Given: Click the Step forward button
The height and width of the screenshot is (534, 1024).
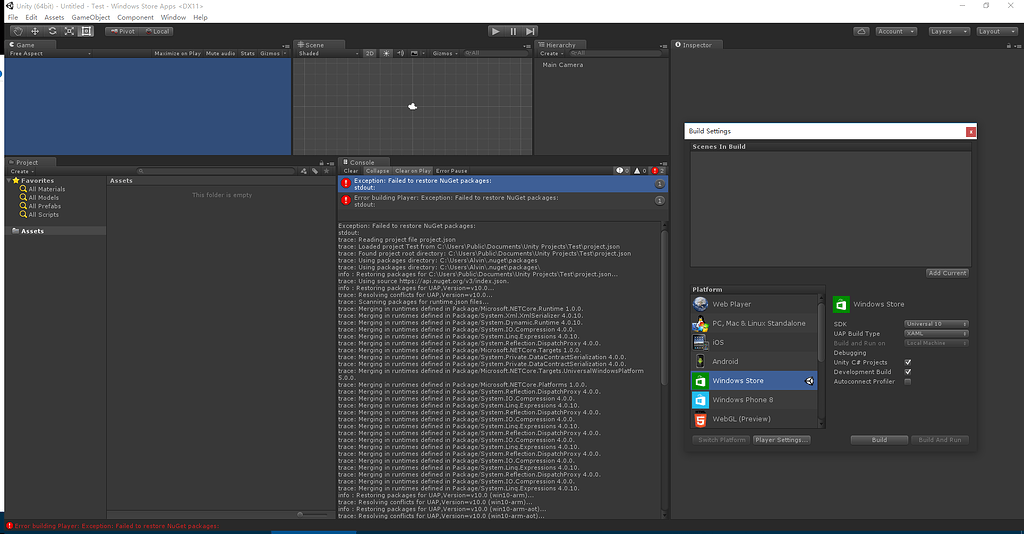Looking at the screenshot, I should pyautogui.click(x=531, y=31).
